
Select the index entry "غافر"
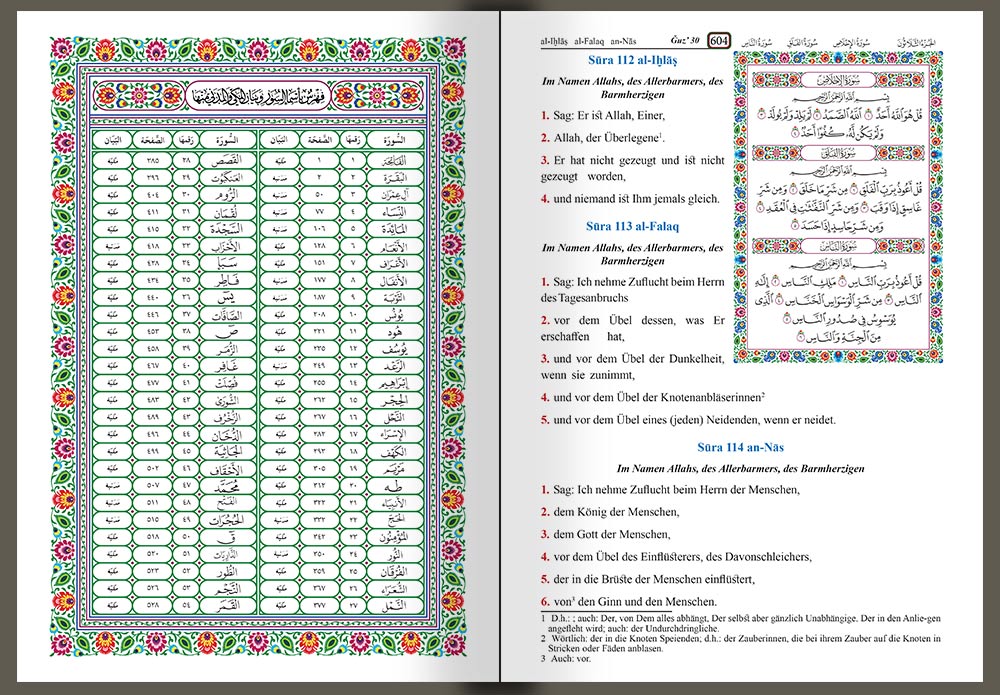pyautogui.click(x=226, y=367)
